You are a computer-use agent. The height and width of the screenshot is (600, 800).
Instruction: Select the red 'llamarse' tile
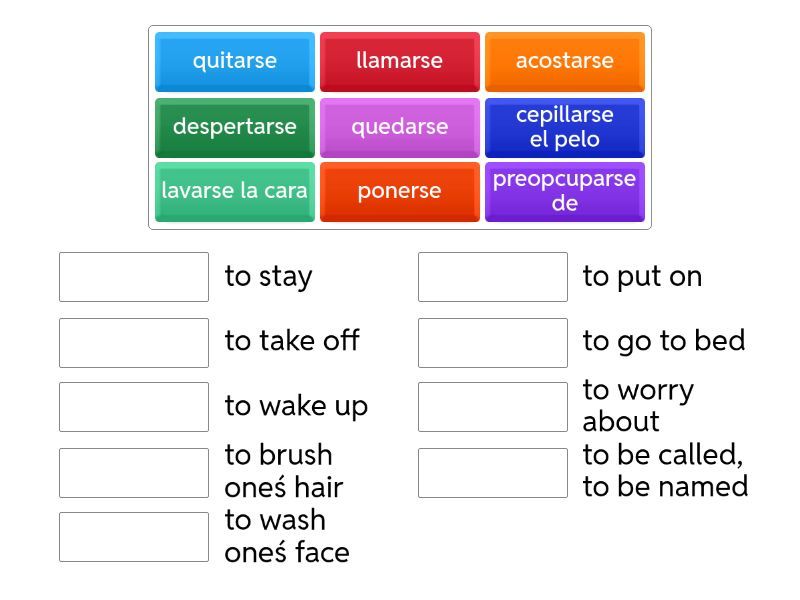point(399,61)
